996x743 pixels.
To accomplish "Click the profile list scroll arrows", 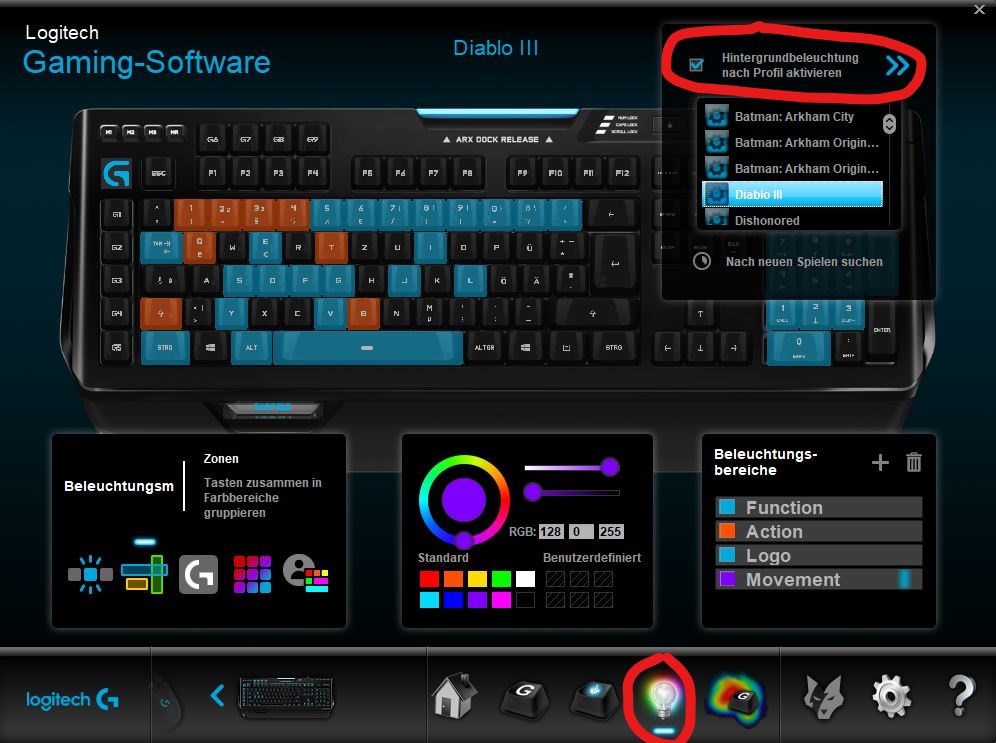I will [889, 124].
